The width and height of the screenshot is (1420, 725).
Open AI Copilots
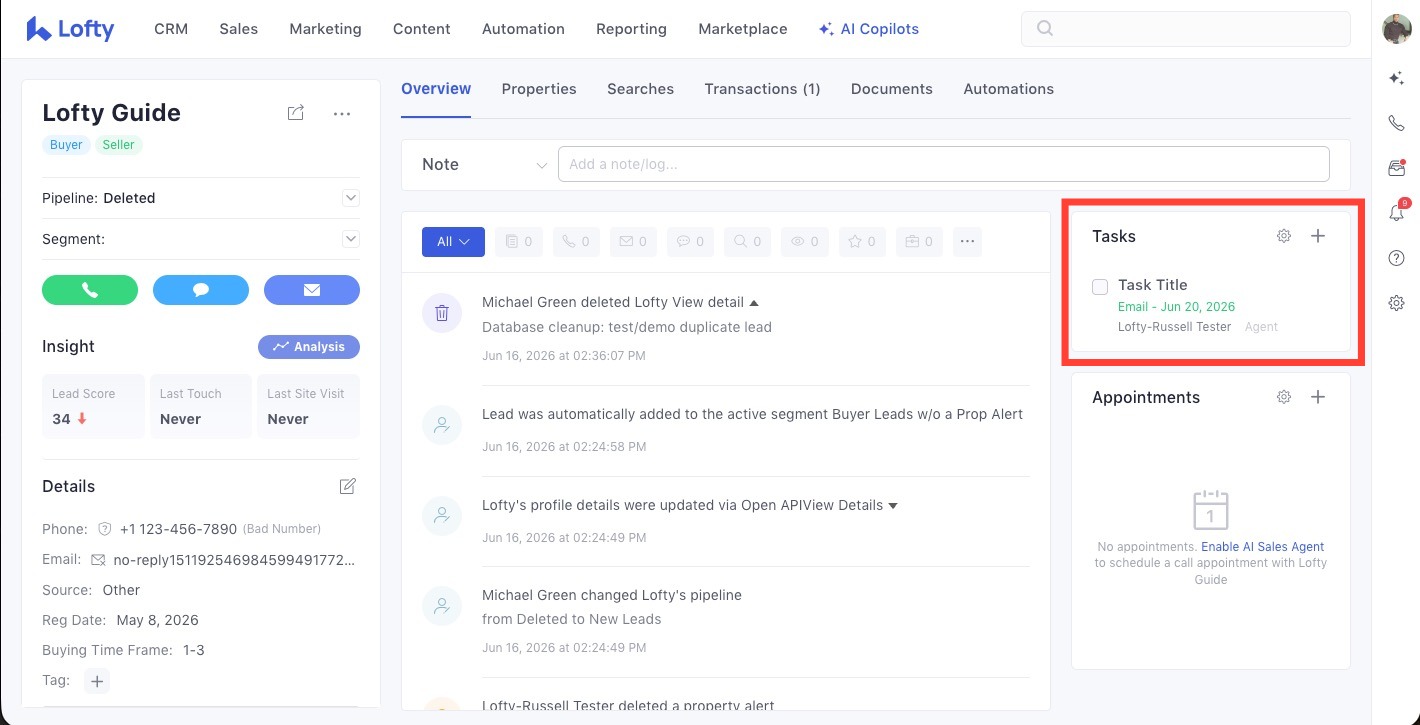(868, 29)
